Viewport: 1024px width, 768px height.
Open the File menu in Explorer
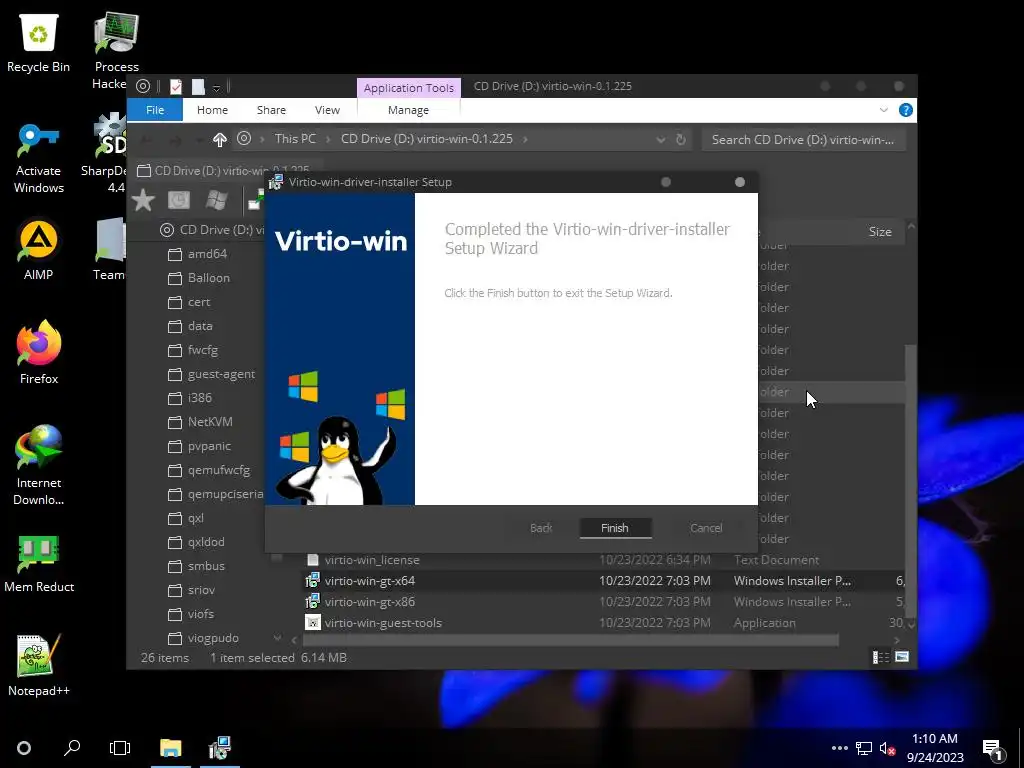155,110
